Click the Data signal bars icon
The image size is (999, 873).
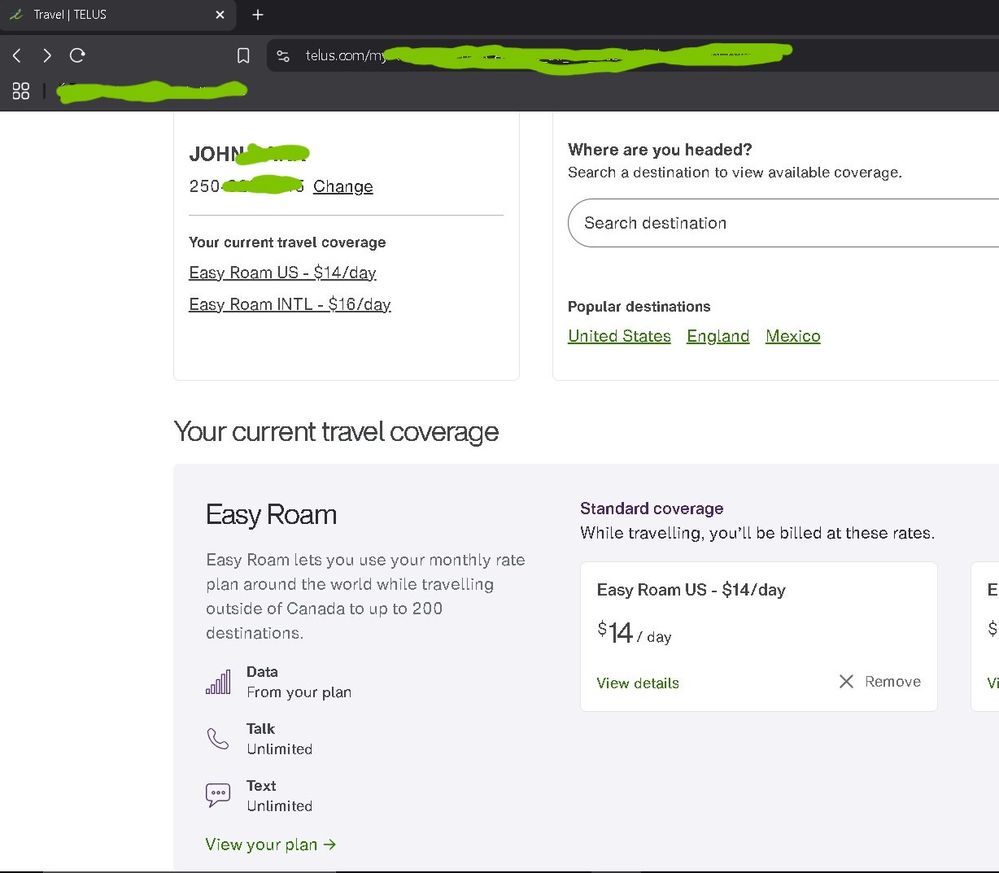(x=217, y=682)
